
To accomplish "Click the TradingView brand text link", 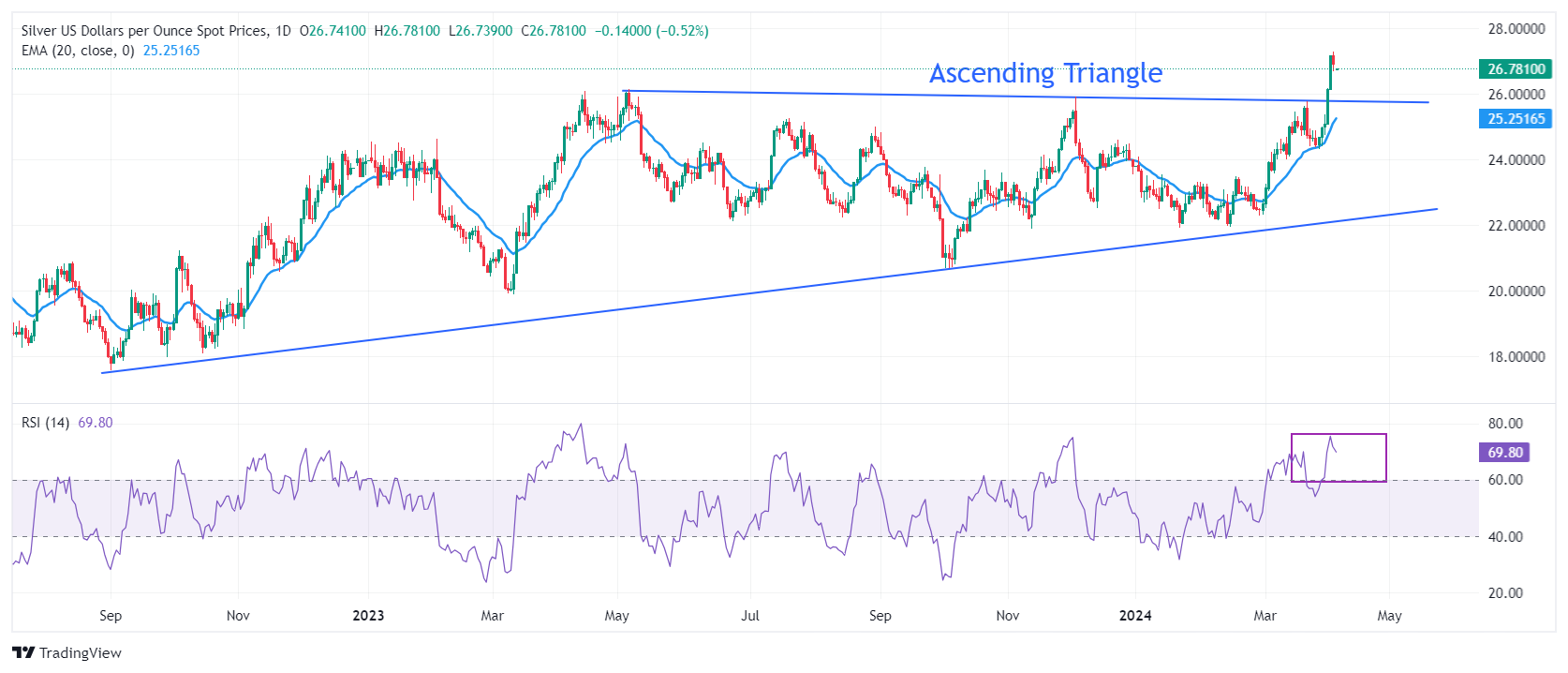I will (81, 653).
